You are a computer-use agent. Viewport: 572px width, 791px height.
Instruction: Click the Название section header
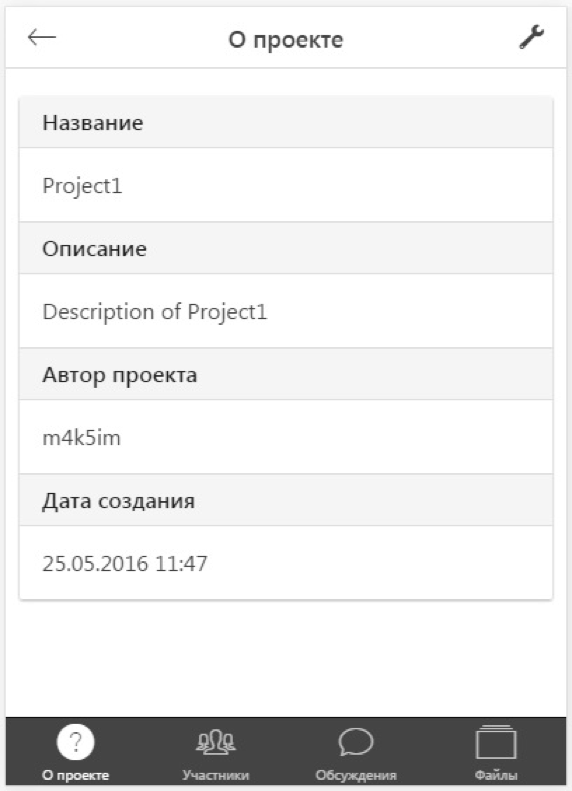[x=286, y=123]
